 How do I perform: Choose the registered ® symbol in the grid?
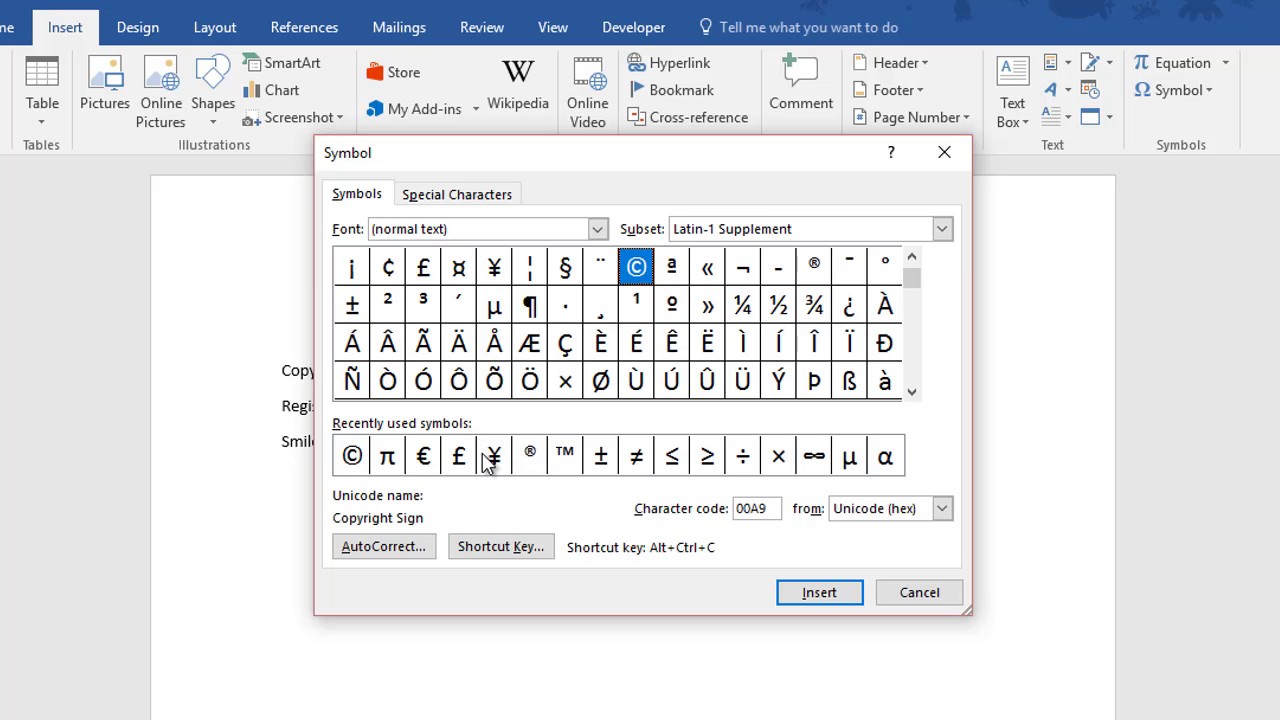click(x=814, y=267)
